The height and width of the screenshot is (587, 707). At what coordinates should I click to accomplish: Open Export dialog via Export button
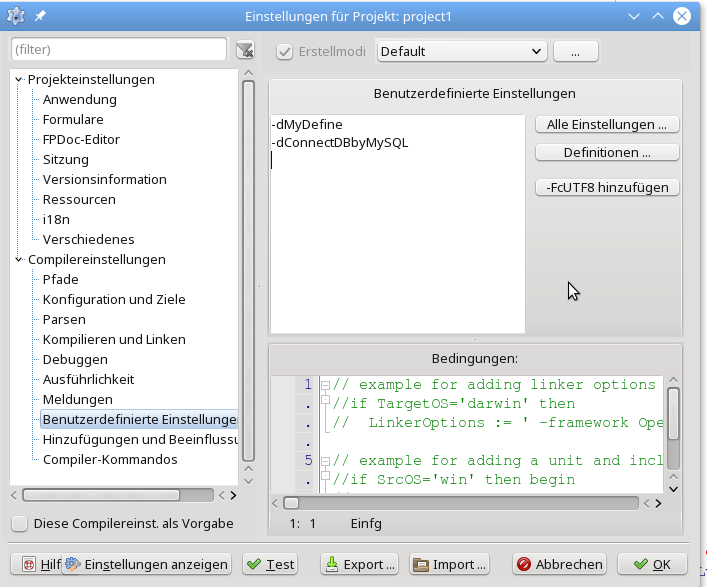(x=360, y=564)
